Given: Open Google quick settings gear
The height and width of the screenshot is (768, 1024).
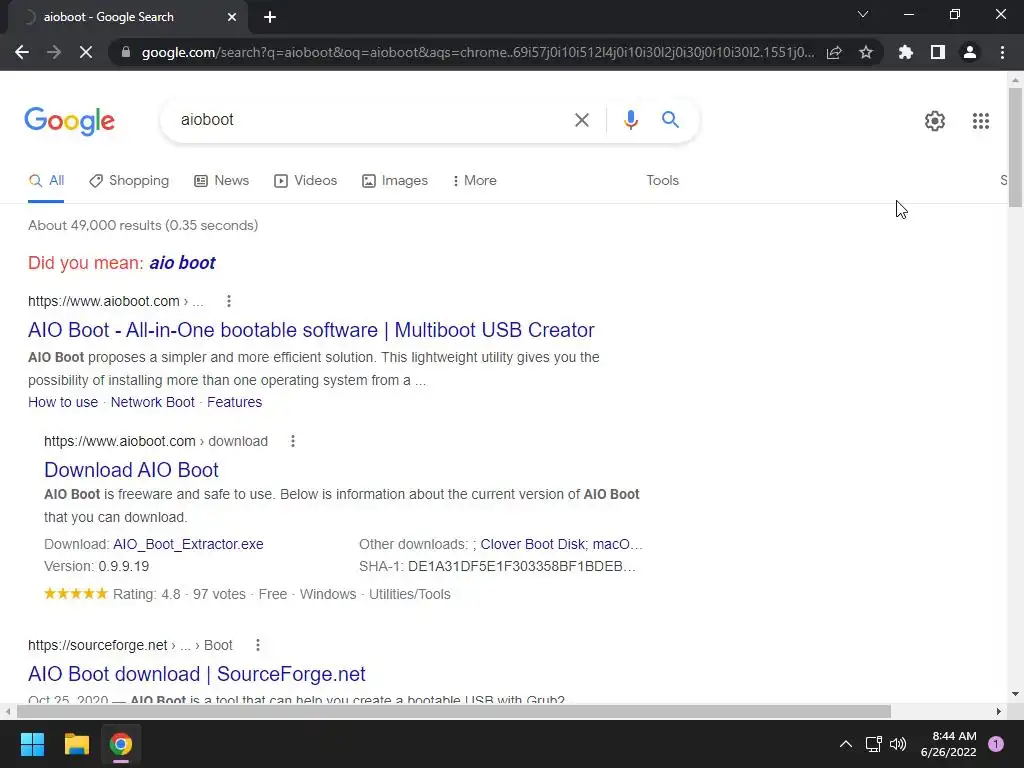Looking at the screenshot, I should click(x=935, y=121).
